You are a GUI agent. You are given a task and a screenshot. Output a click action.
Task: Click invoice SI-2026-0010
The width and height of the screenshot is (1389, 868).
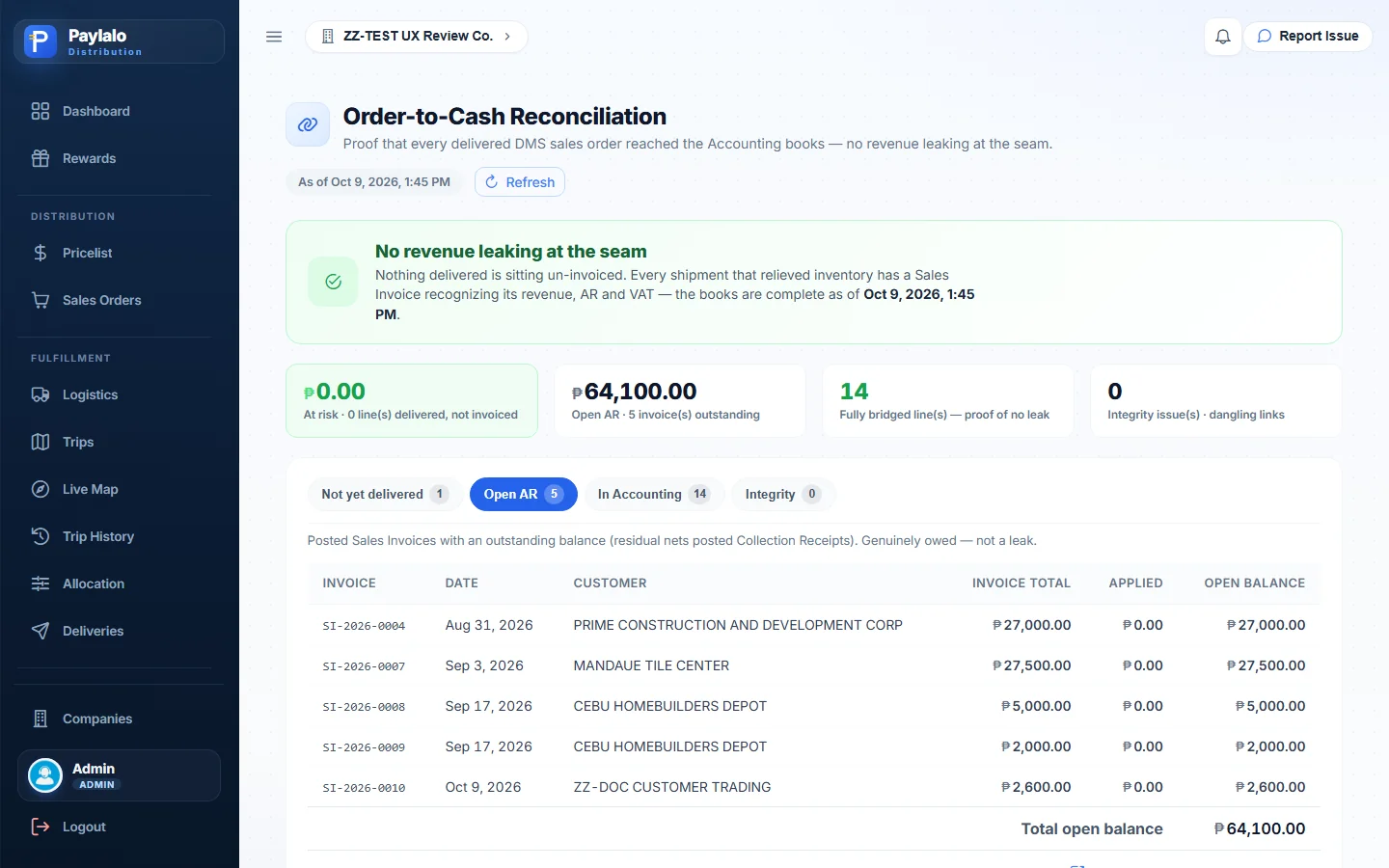(364, 788)
